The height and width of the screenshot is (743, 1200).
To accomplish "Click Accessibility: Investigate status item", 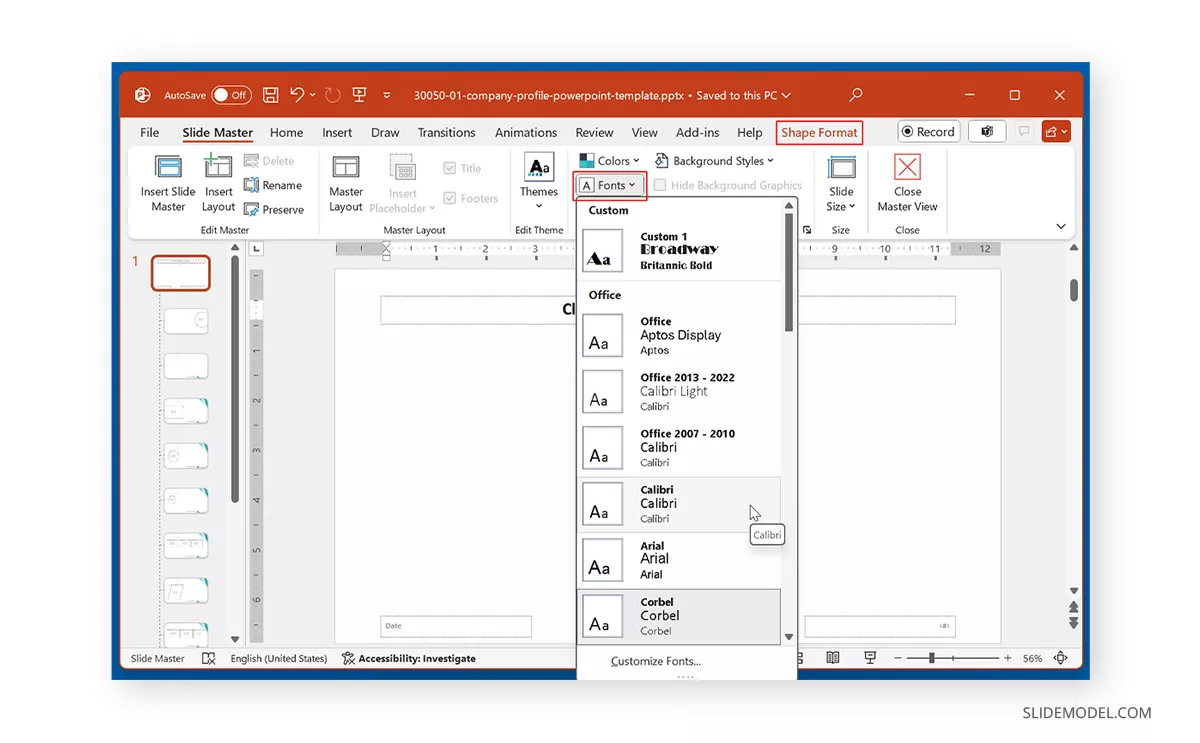I will 408,659.
